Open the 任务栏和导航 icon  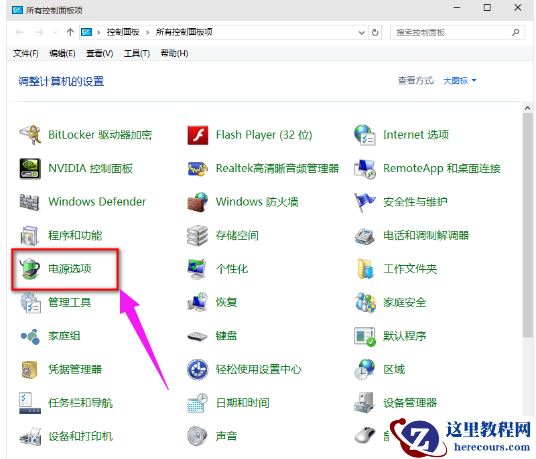(x=30, y=403)
